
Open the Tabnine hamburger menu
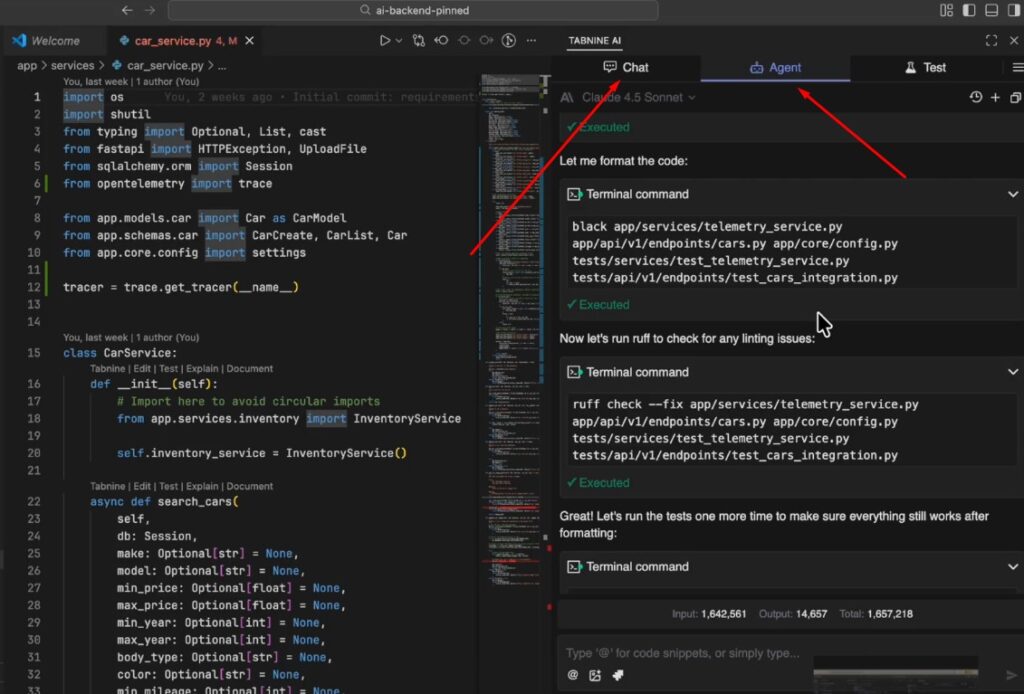coord(1017,67)
